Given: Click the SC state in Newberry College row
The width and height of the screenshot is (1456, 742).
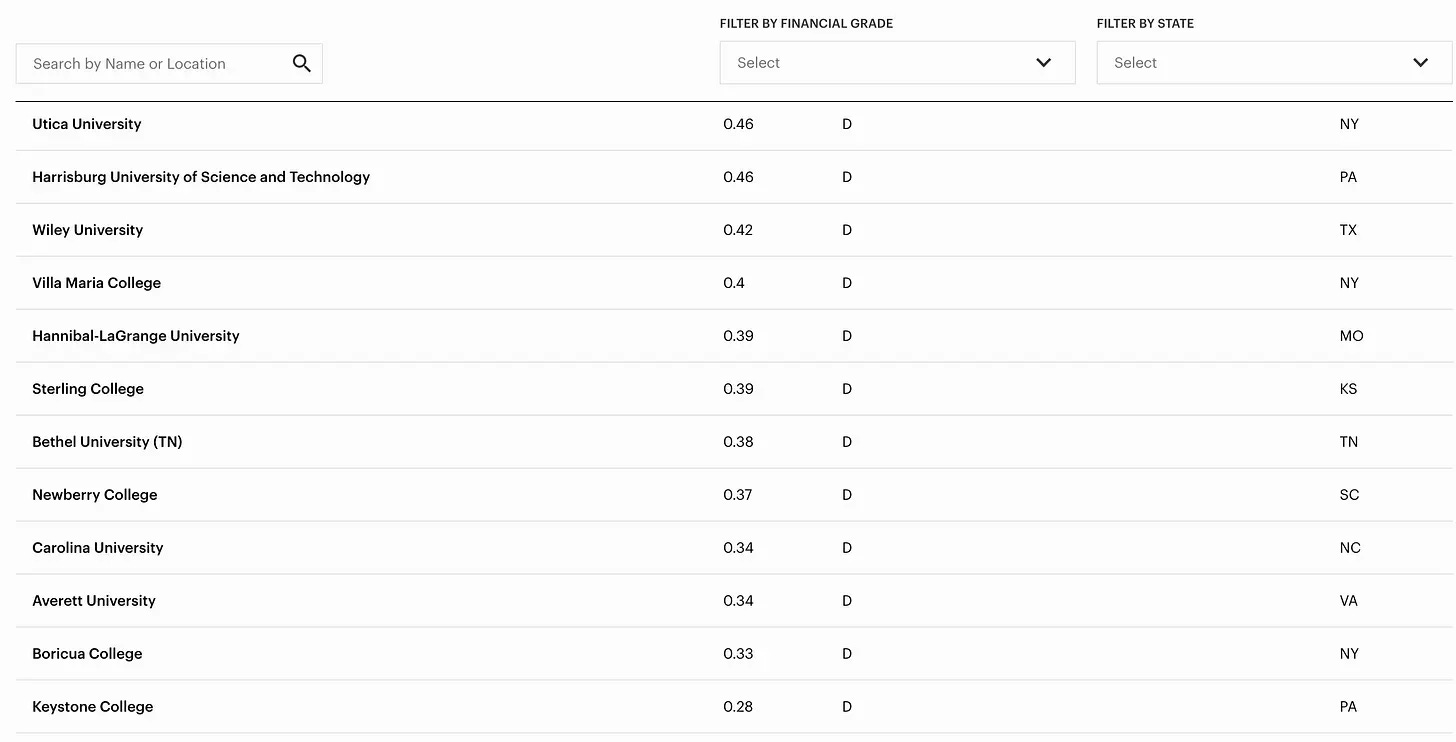Looking at the screenshot, I should (x=1349, y=495).
